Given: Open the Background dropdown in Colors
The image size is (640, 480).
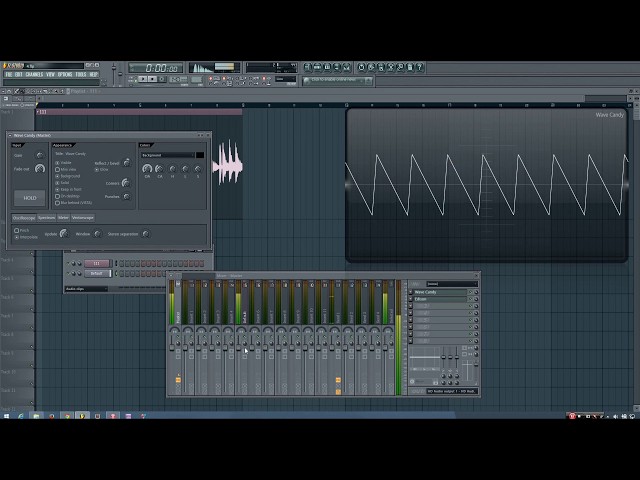Looking at the screenshot, I should 168,155.
